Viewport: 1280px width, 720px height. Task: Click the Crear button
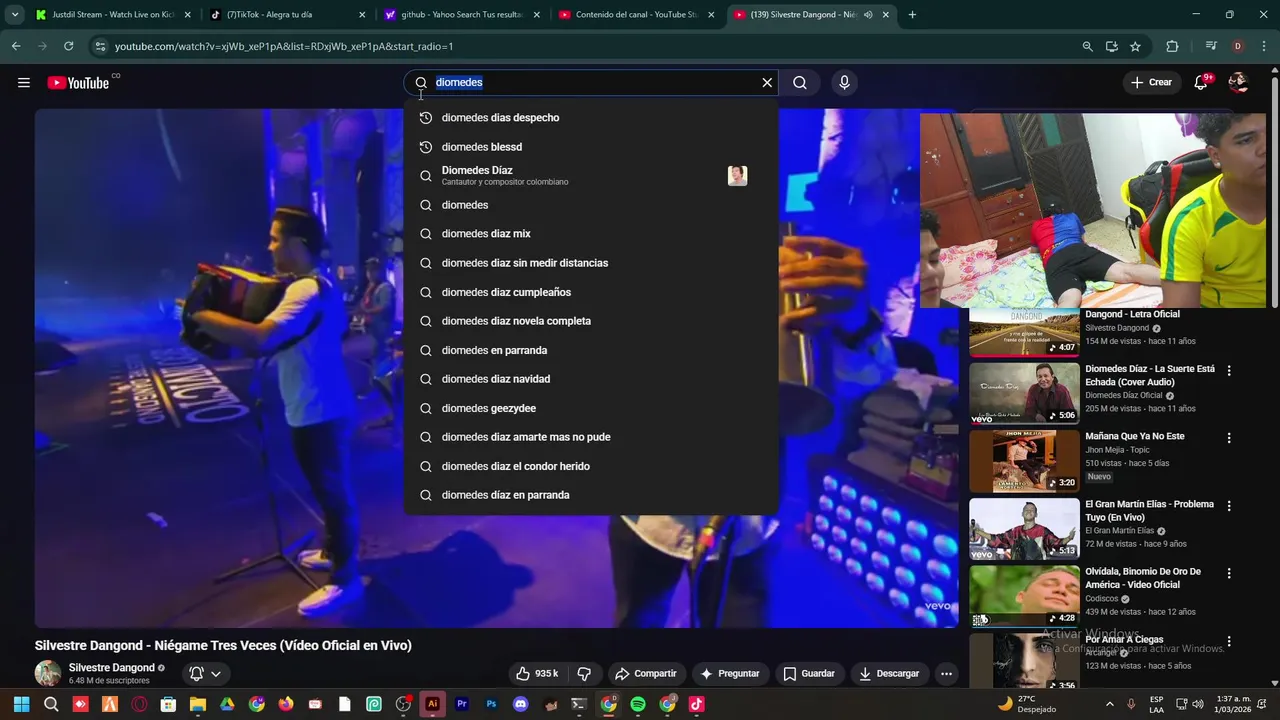(x=1151, y=83)
